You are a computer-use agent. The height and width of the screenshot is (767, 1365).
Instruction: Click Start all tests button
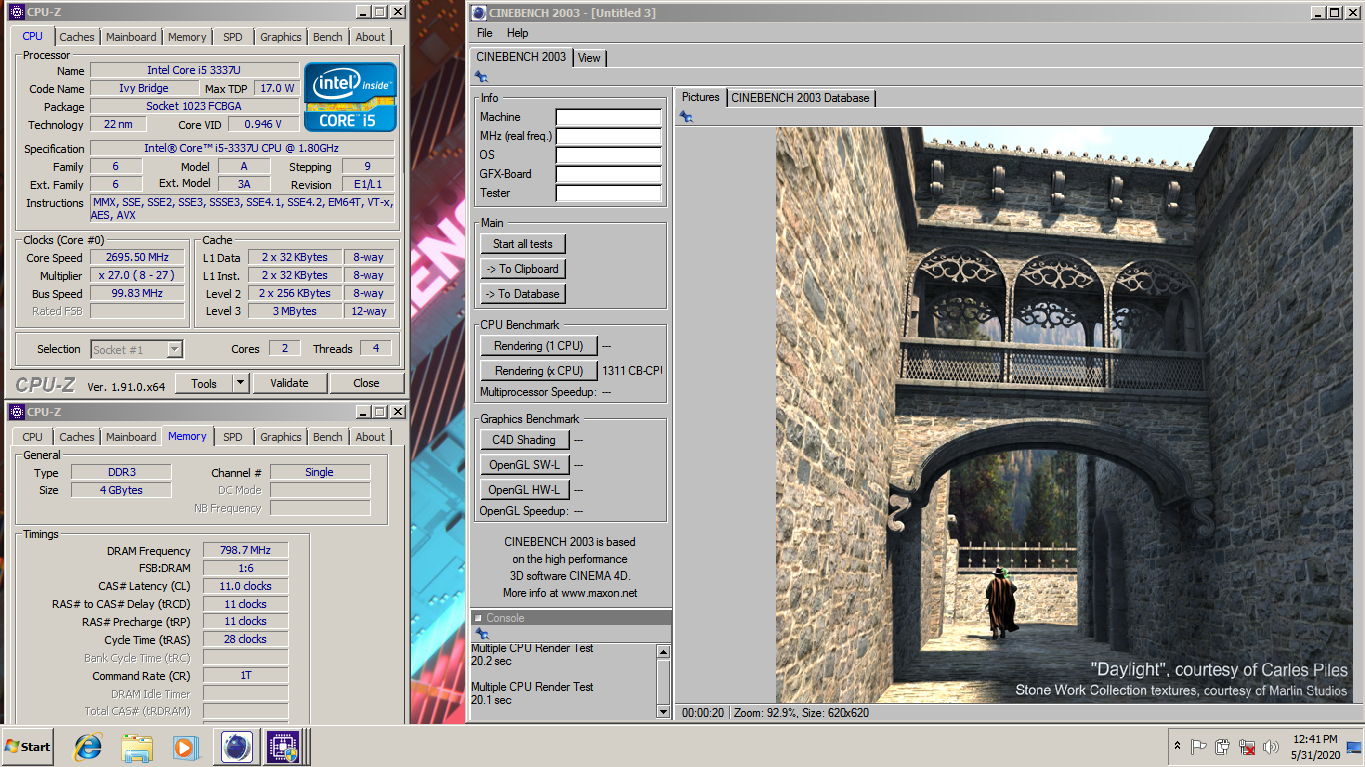[523, 244]
